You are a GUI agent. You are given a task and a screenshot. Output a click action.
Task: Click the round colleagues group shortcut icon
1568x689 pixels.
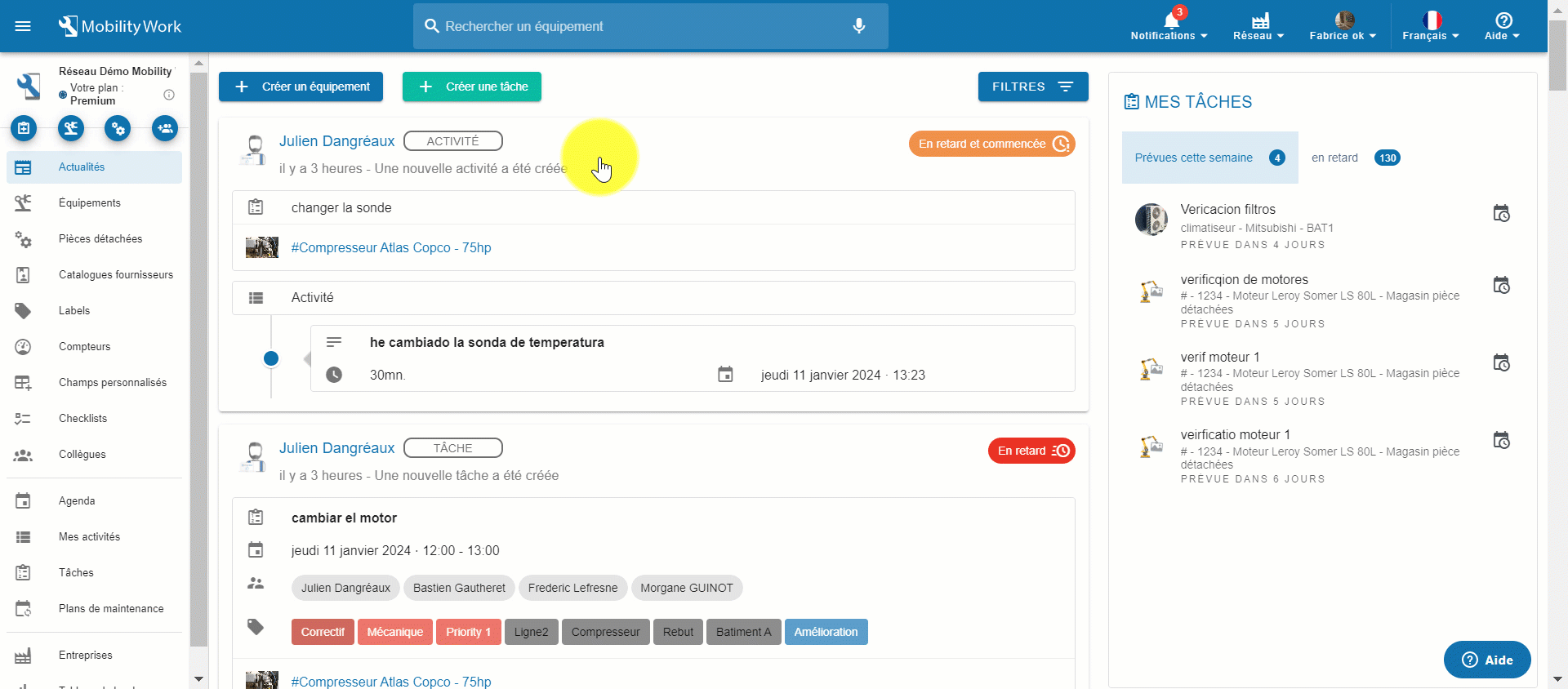coord(165,128)
